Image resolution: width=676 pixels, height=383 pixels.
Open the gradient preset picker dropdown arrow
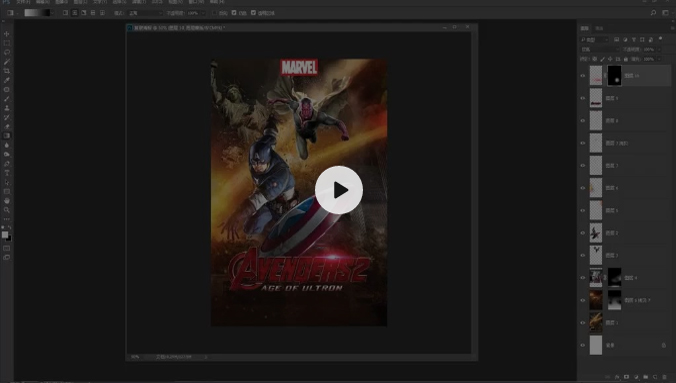pyautogui.click(x=52, y=13)
